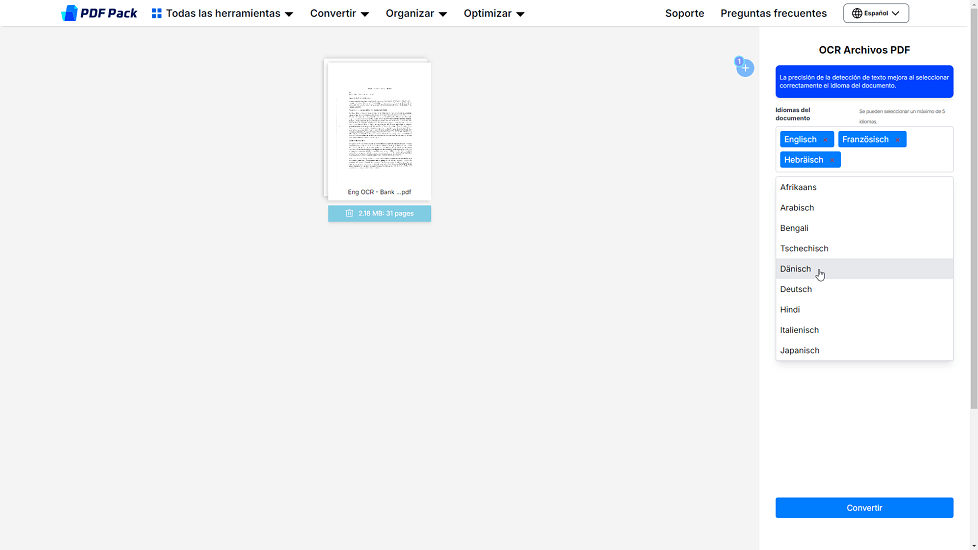978x550 pixels.
Task: Open the Español language dropdown
Action: tap(876, 14)
